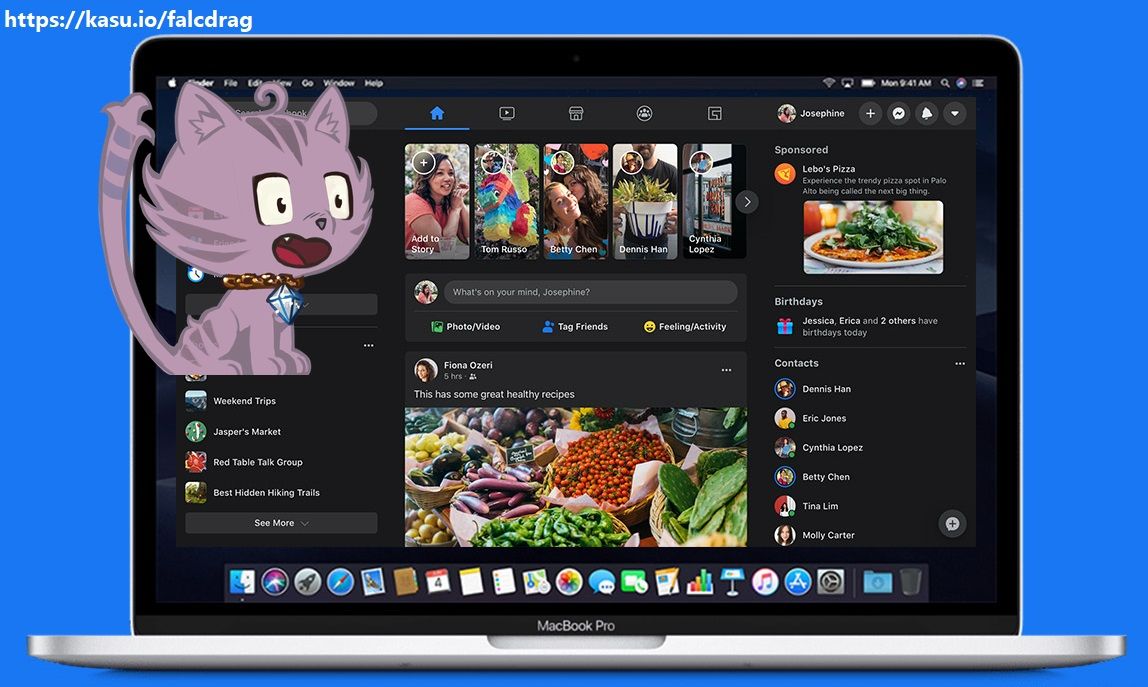Open the Photos app in the dock
This screenshot has width=1148, height=687.
point(569,582)
